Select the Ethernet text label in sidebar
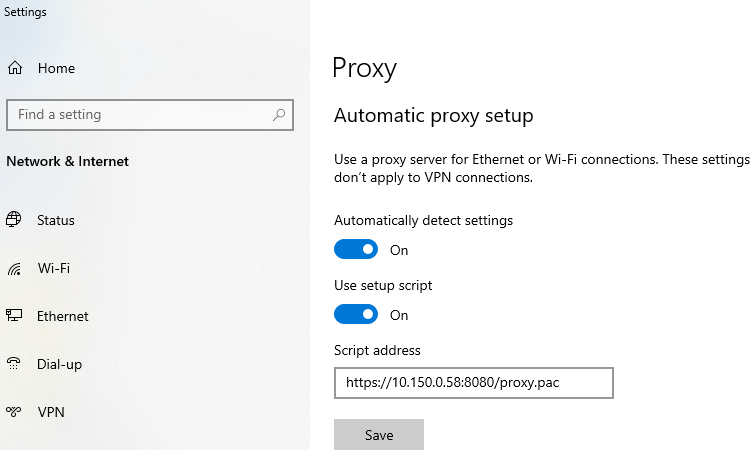755x450 pixels. (x=63, y=316)
